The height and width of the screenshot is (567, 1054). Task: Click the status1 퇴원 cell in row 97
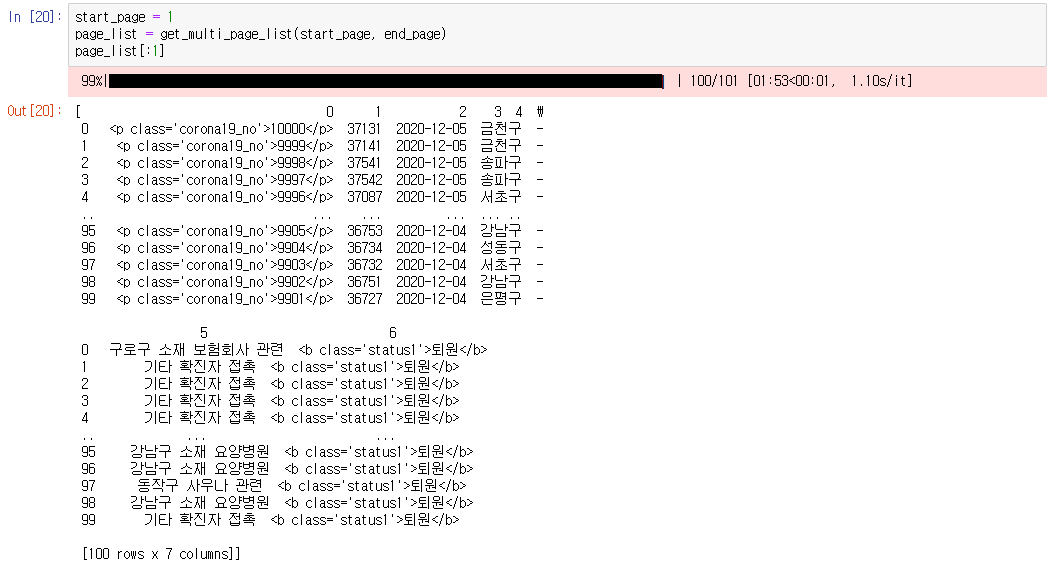[x=372, y=486]
